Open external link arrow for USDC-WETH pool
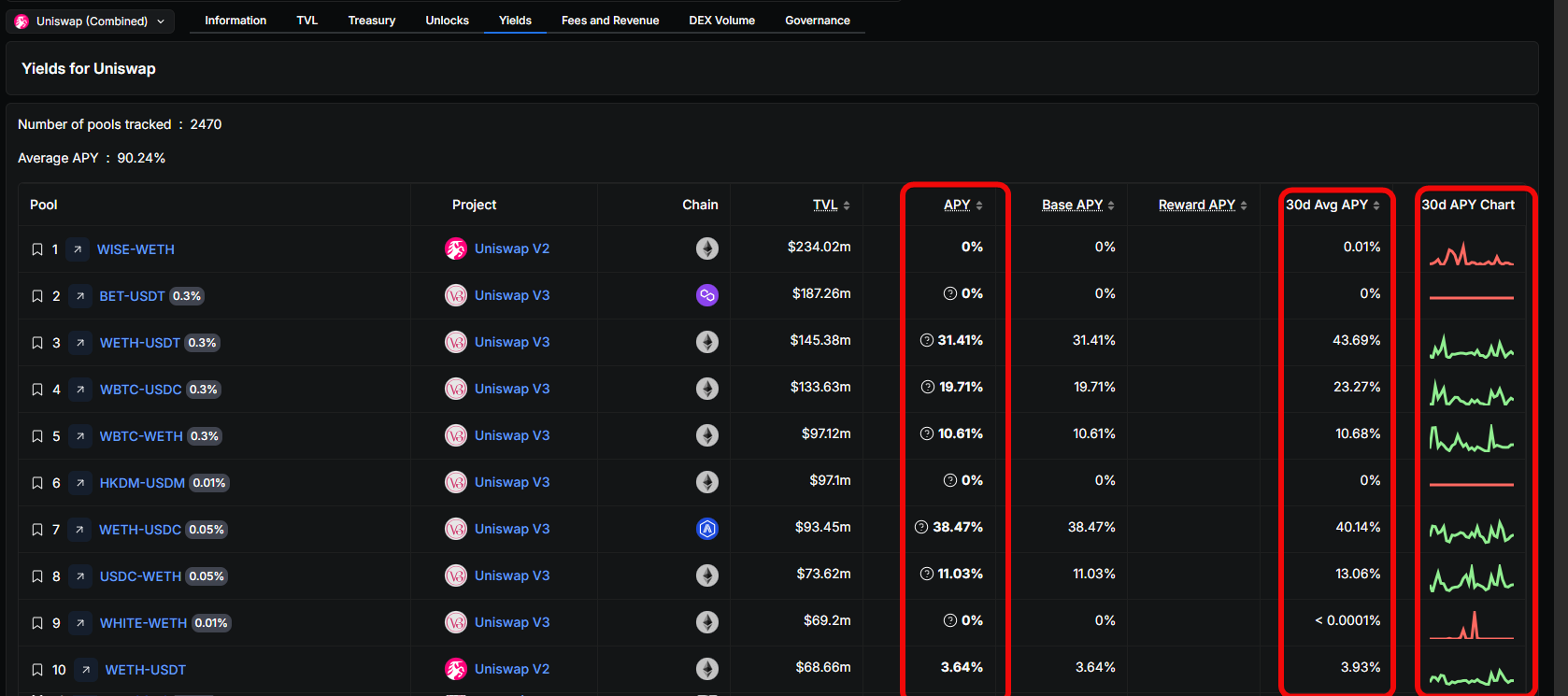 click(80, 576)
